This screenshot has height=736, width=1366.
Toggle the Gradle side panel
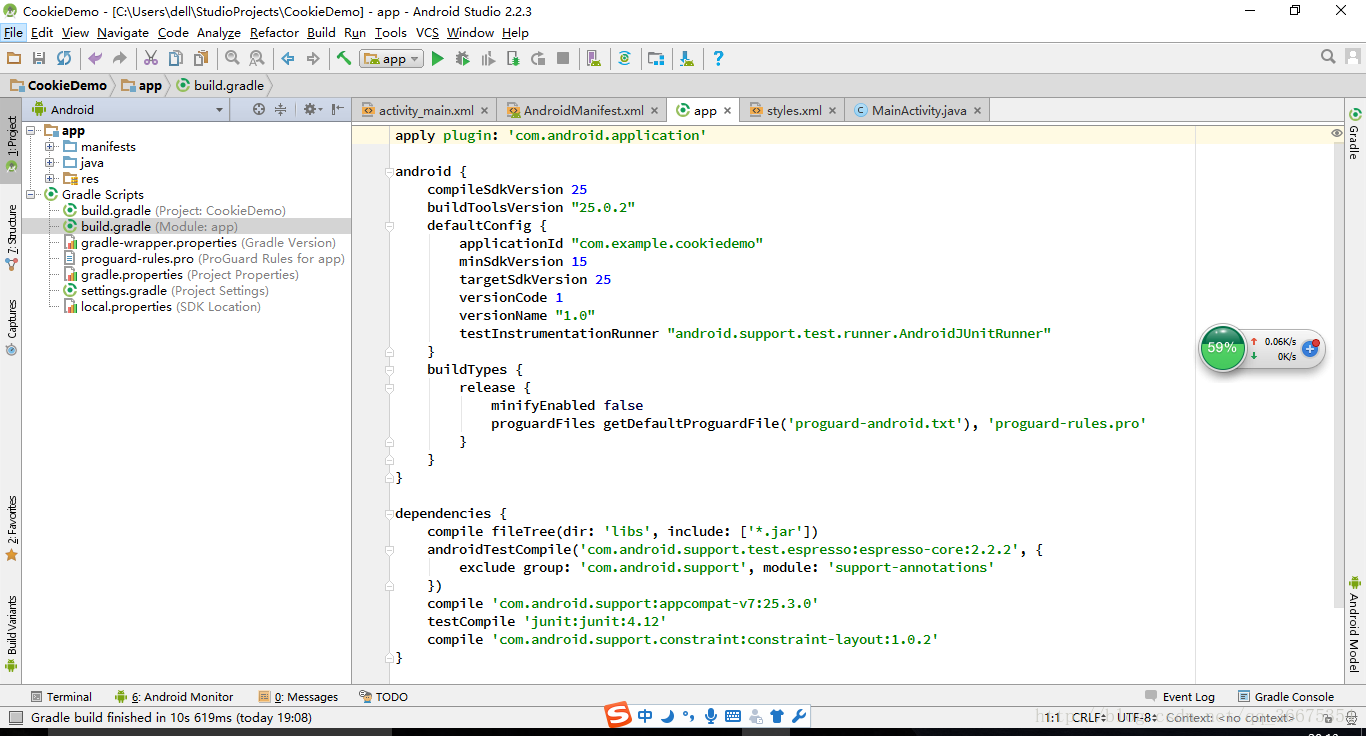point(1355,133)
